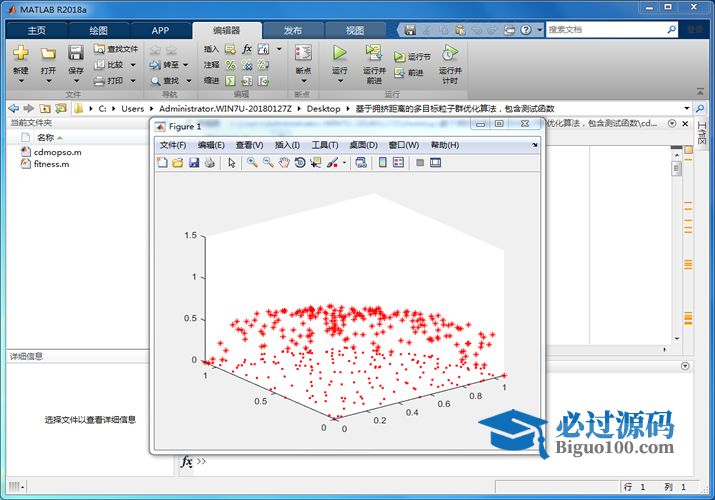Switch to the Plots (绘图) ribbon tab

point(98,30)
